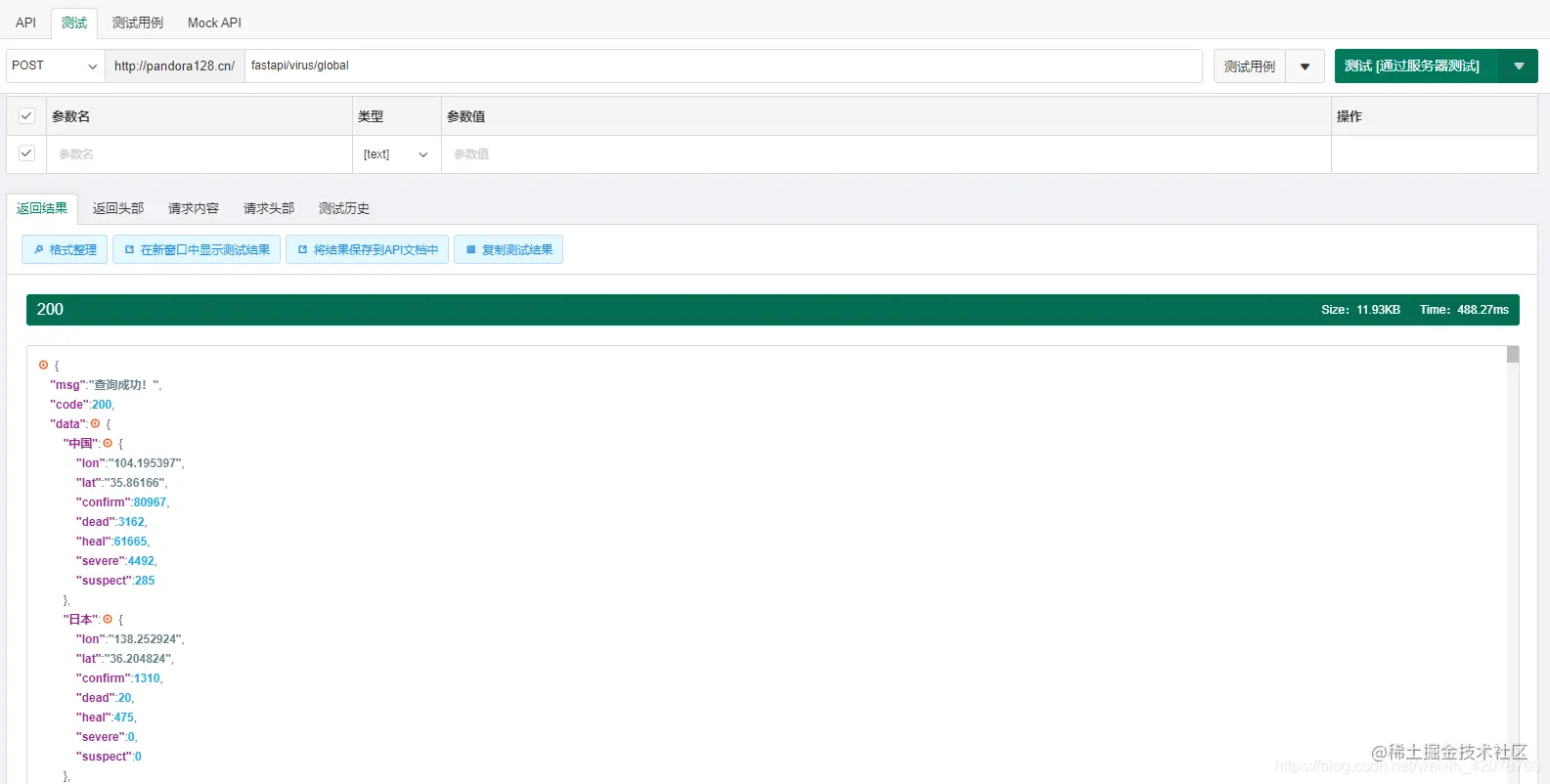Click the 复制测试结果 button
1550x784 pixels.
pos(509,249)
